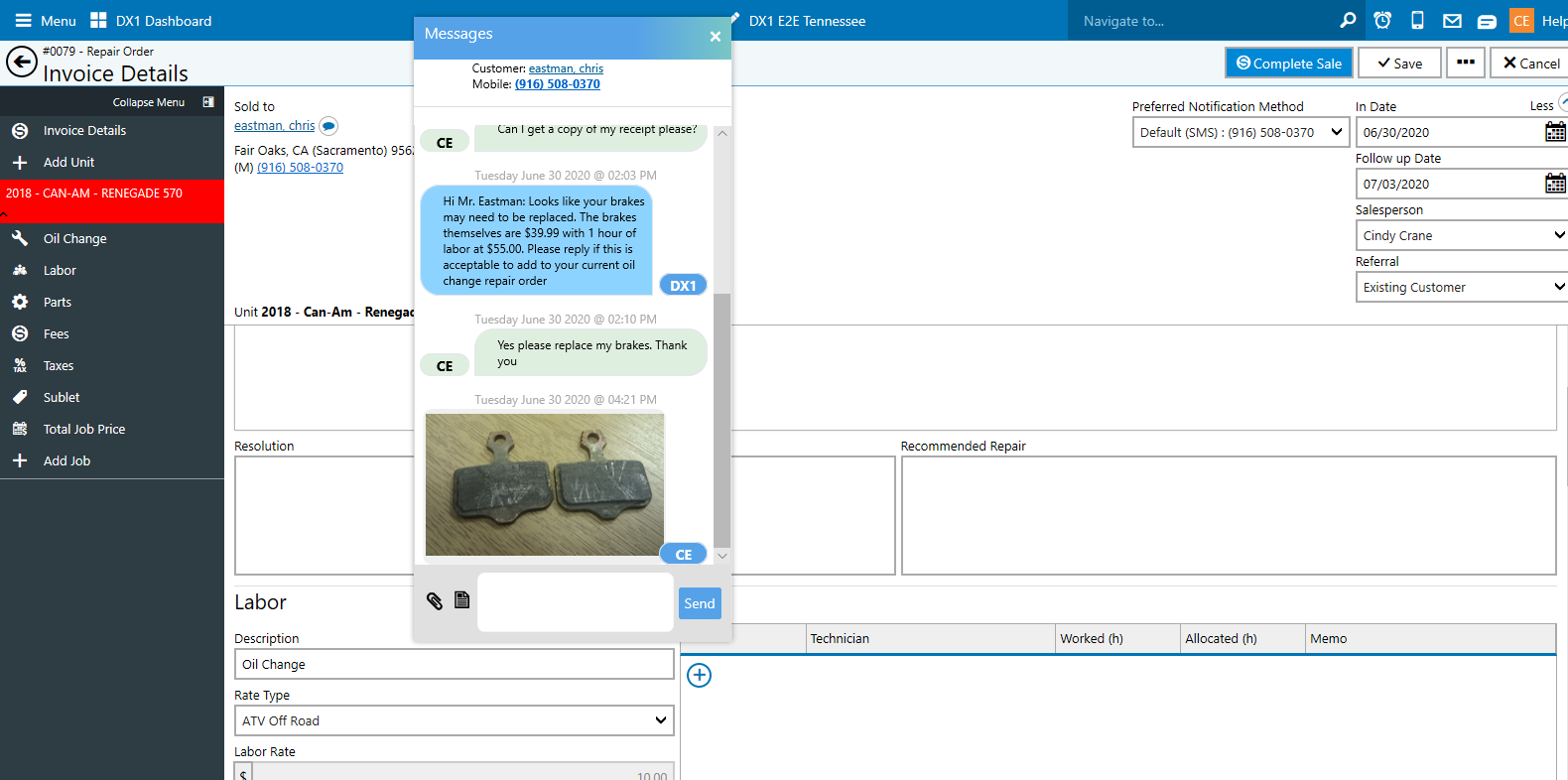Click the Worked (h) column header
1568x780 pixels.
pos(1118,639)
